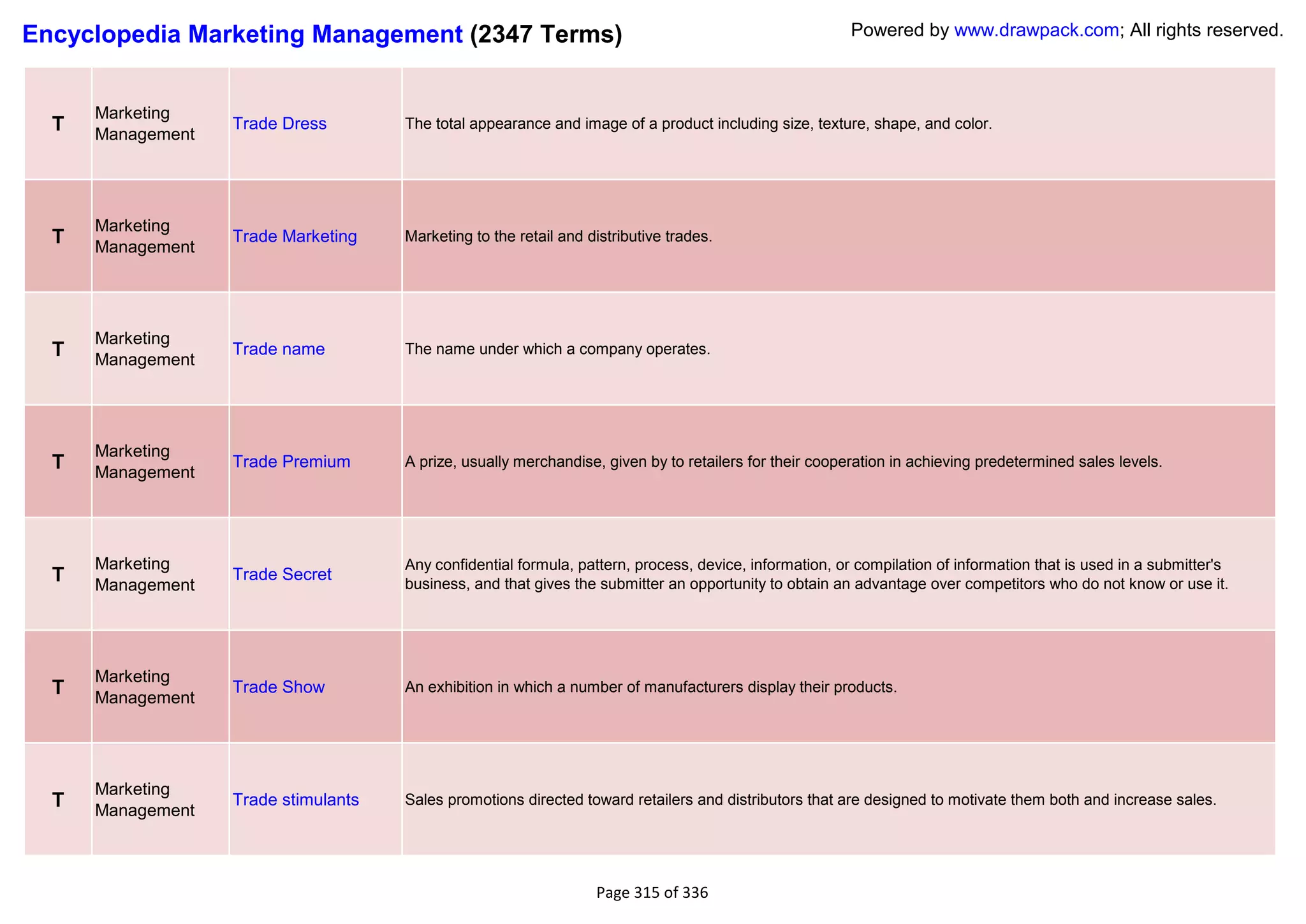Click Marketing Management in Trade Premium row

coord(145,462)
